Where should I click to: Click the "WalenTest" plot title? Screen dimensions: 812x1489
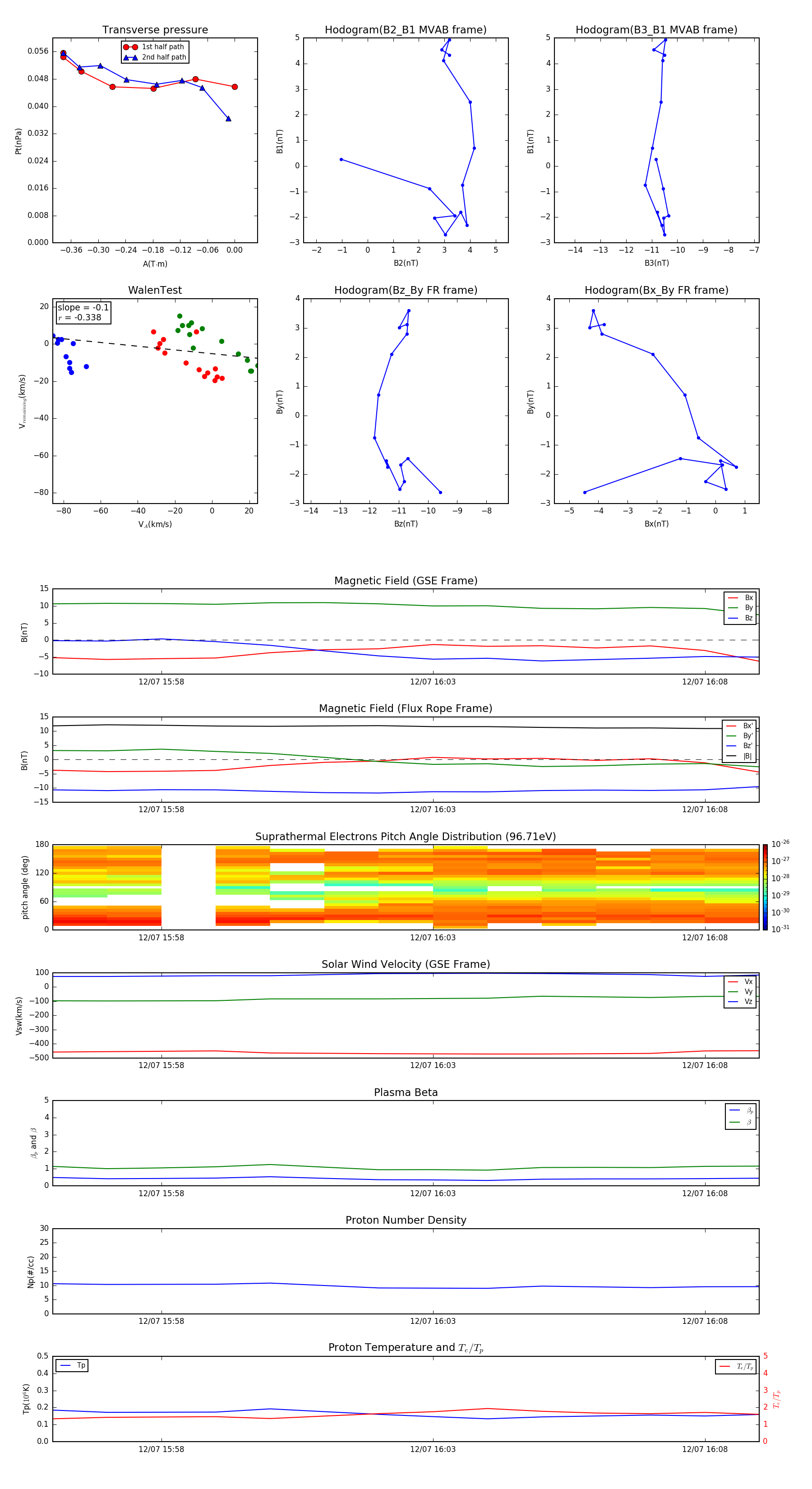(x=155, y=290)
